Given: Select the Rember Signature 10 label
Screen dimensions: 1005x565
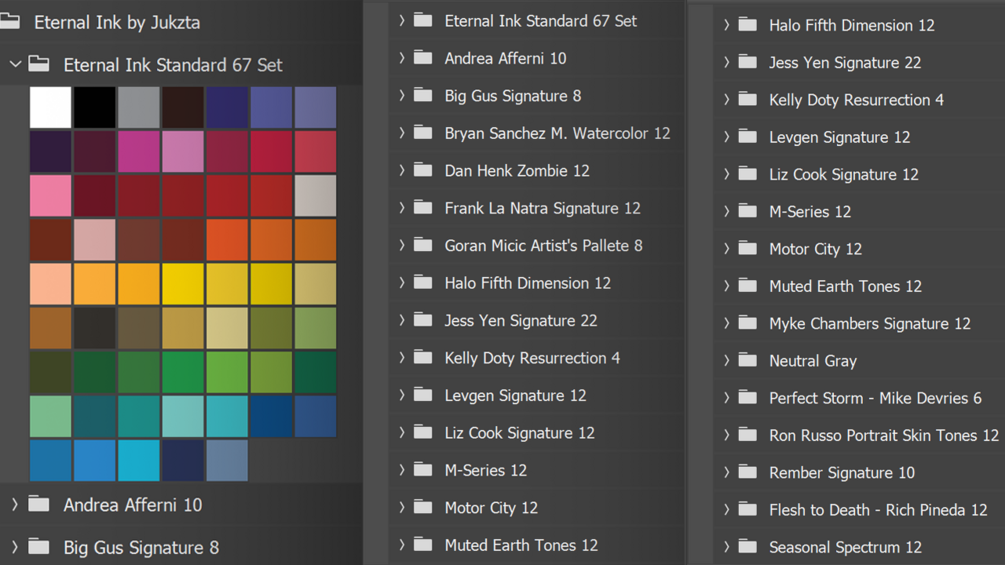Looking at the screenshot, I should pyautogui.click(x=842, y=472).
